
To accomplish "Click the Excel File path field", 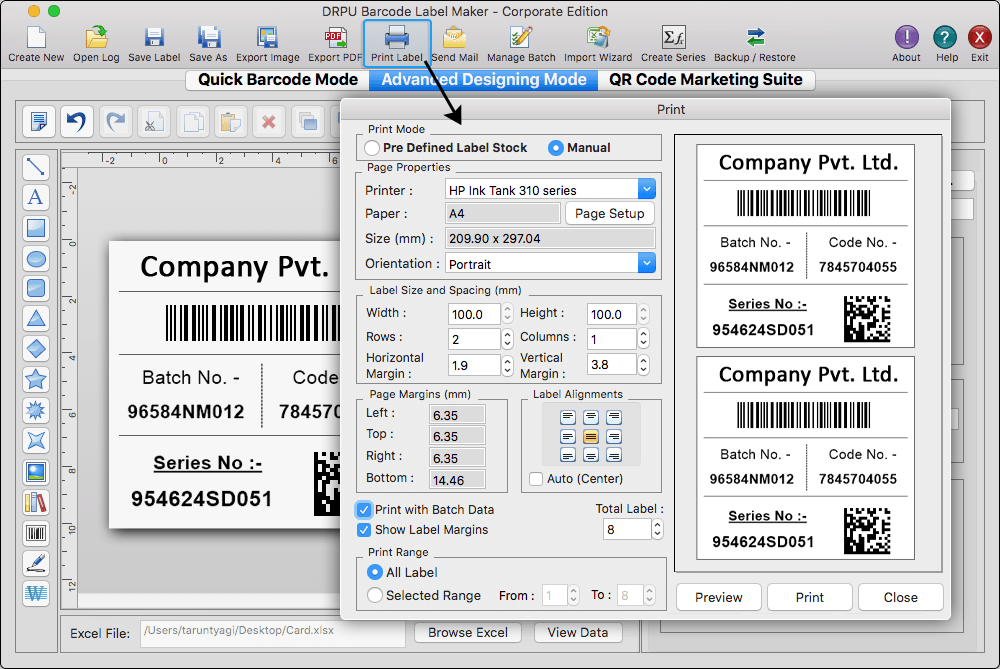I will (272, 633).
